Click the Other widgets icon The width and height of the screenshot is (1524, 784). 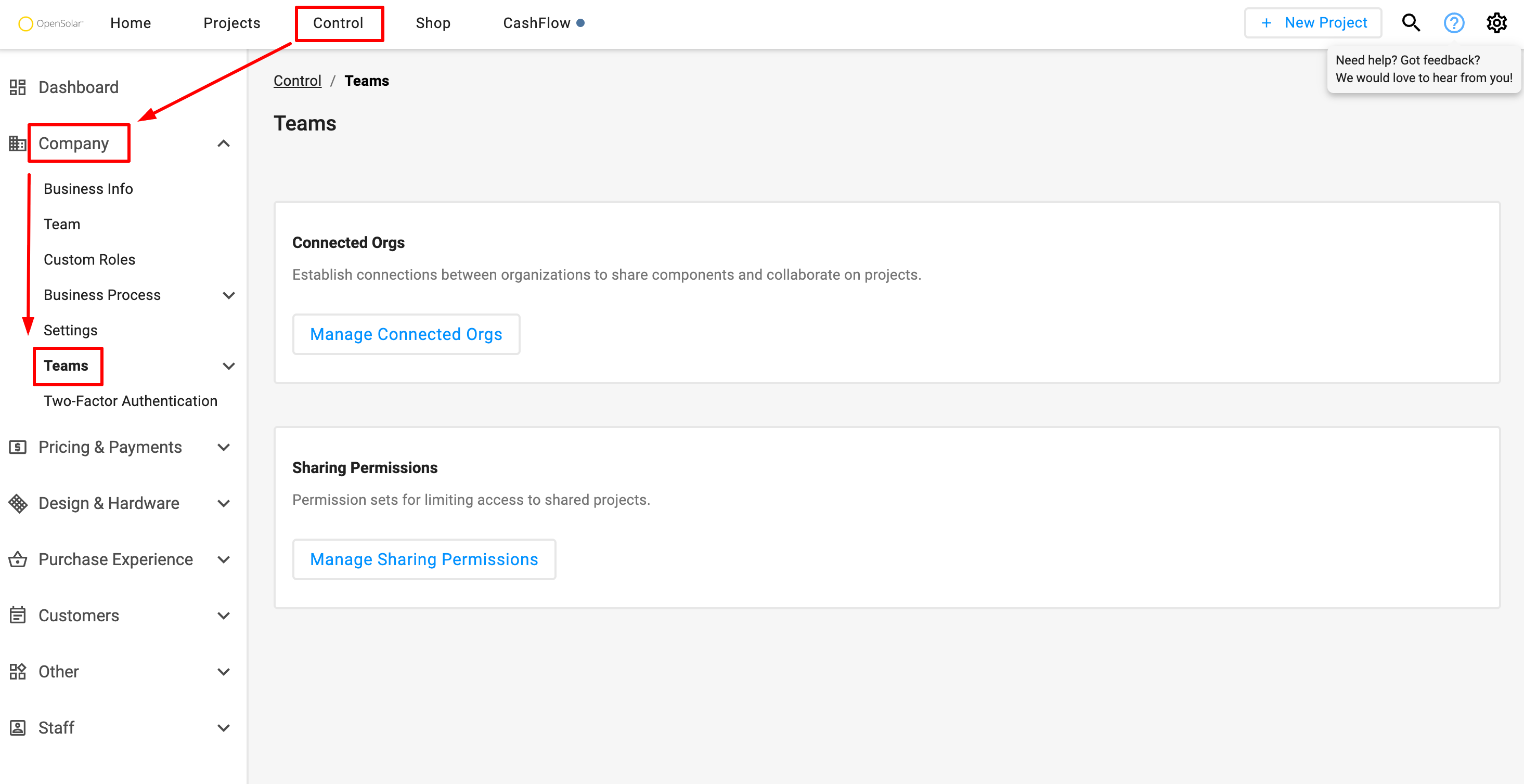tap(18, 672)
